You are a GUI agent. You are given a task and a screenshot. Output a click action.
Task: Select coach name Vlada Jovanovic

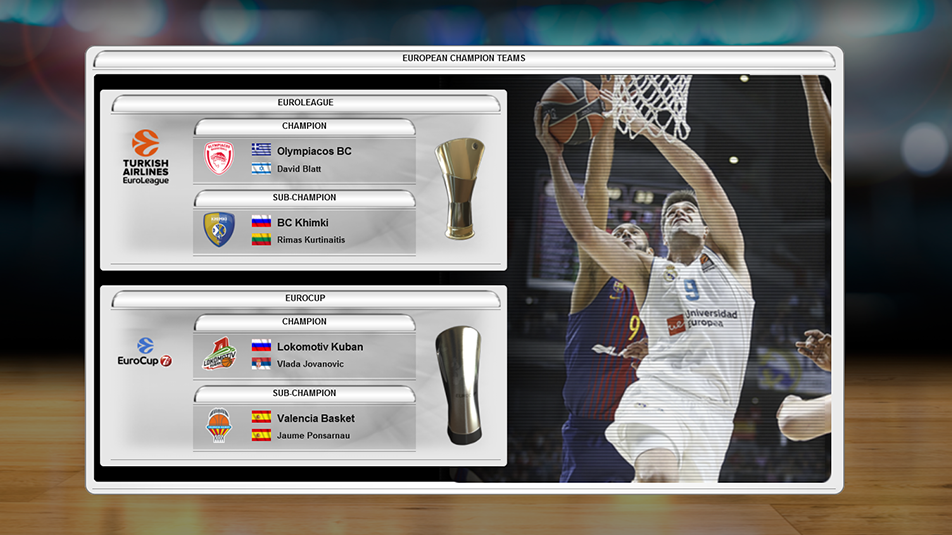[310, 364]
